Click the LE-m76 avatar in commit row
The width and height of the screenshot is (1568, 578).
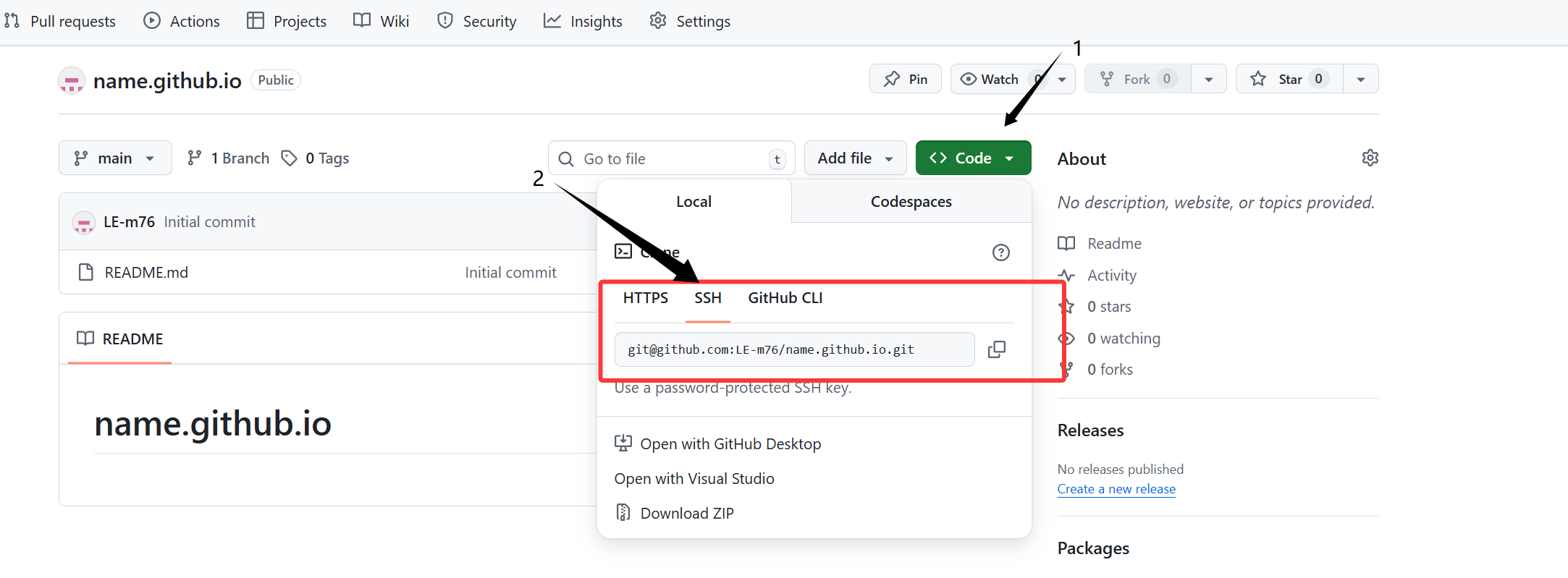84,222
